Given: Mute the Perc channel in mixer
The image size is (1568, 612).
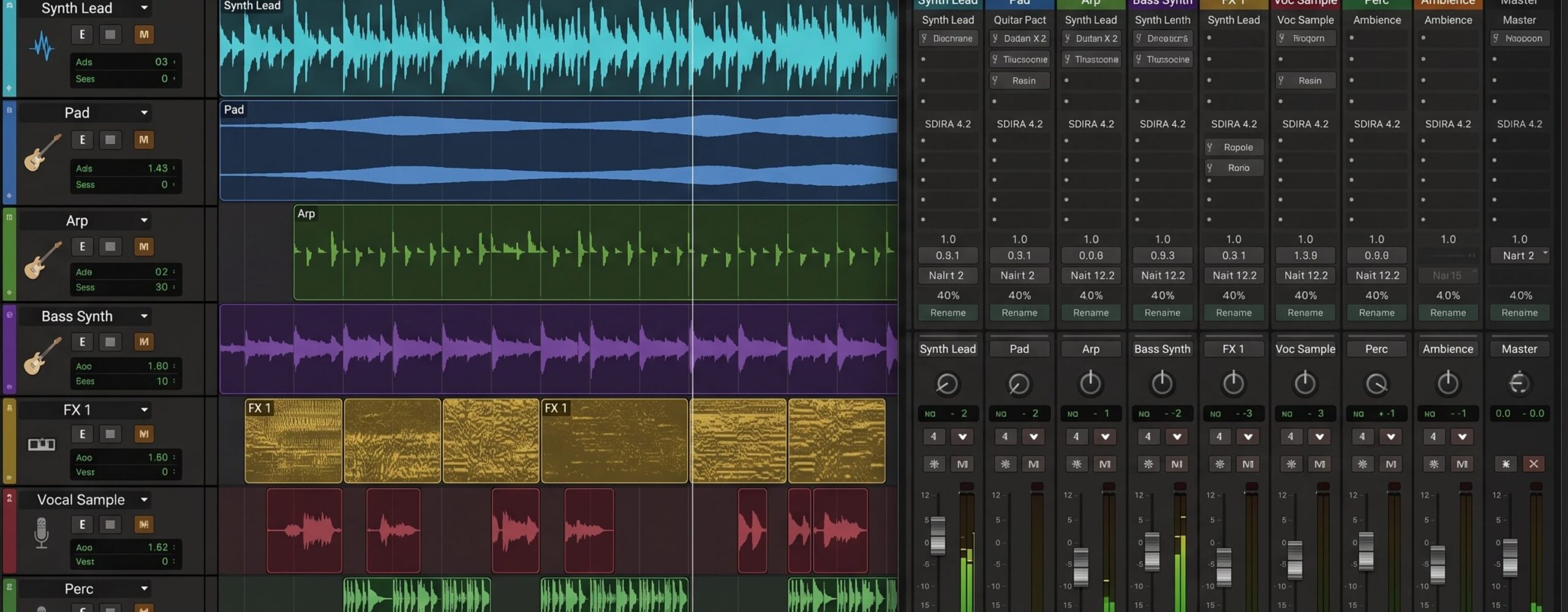Looking at the screenshot, I should click(x=1391, y=464).
